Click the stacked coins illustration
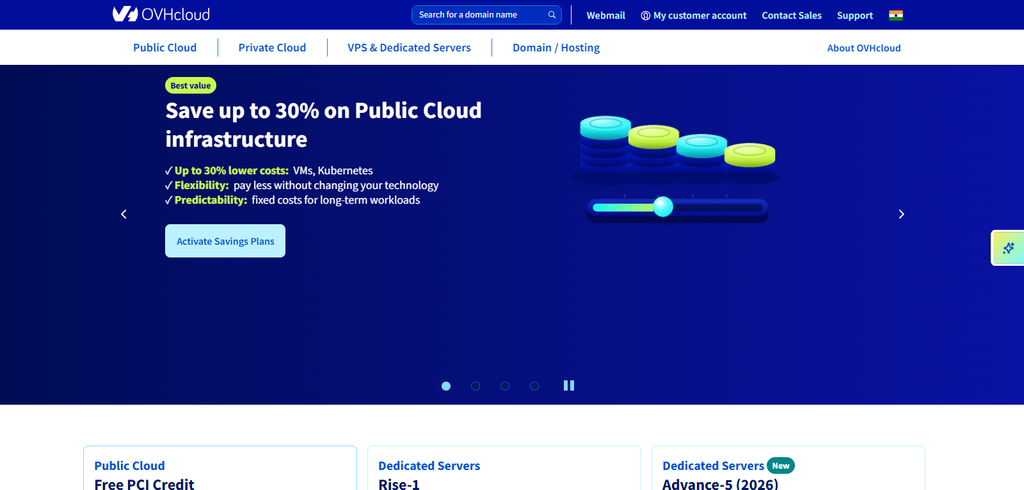This screenshot has width=1024, height=490. click(x=677, y=150)
